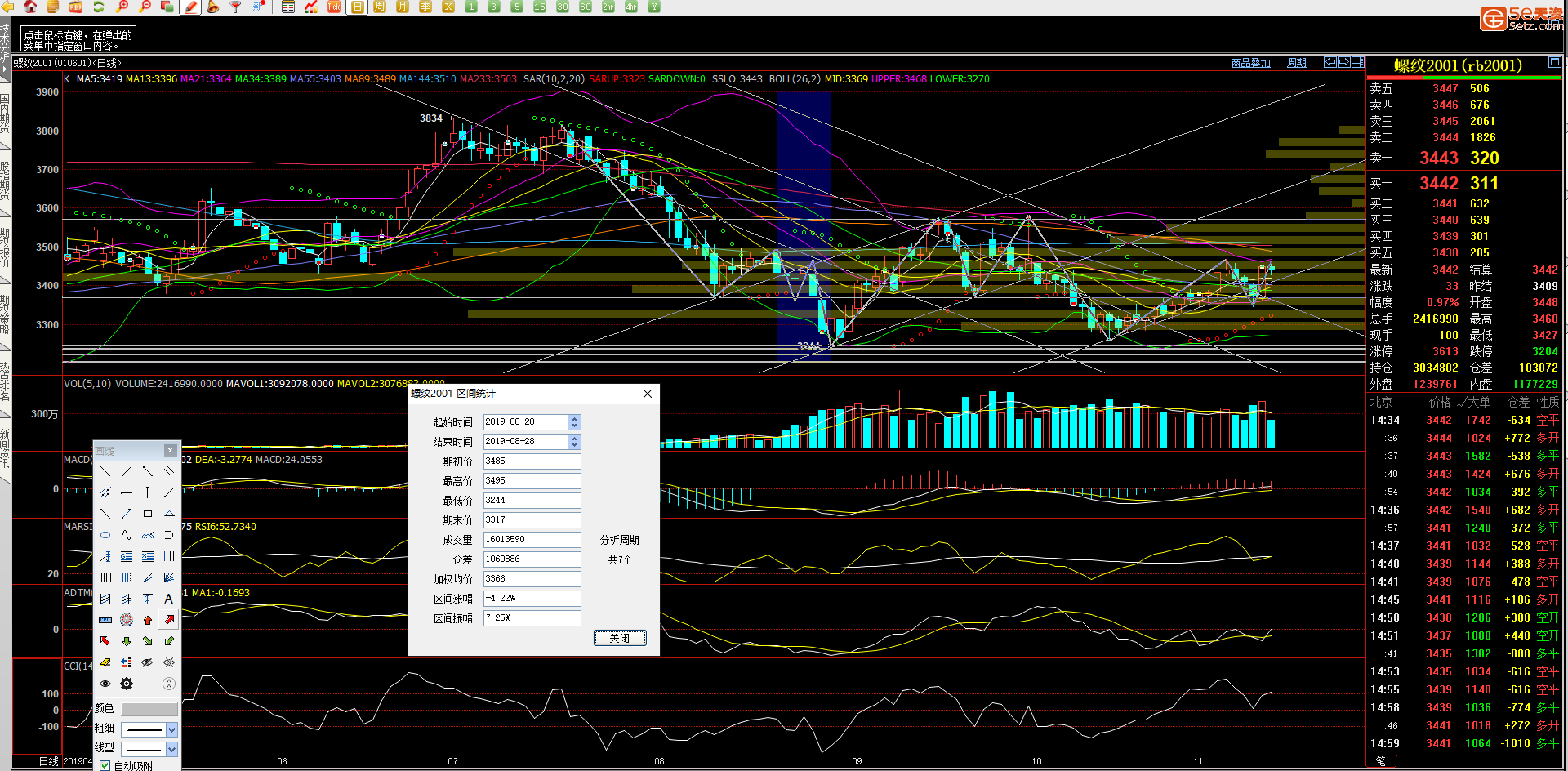Click the 关闭 button in statistics dialog

pyautogui.click(x=620, y=638)
